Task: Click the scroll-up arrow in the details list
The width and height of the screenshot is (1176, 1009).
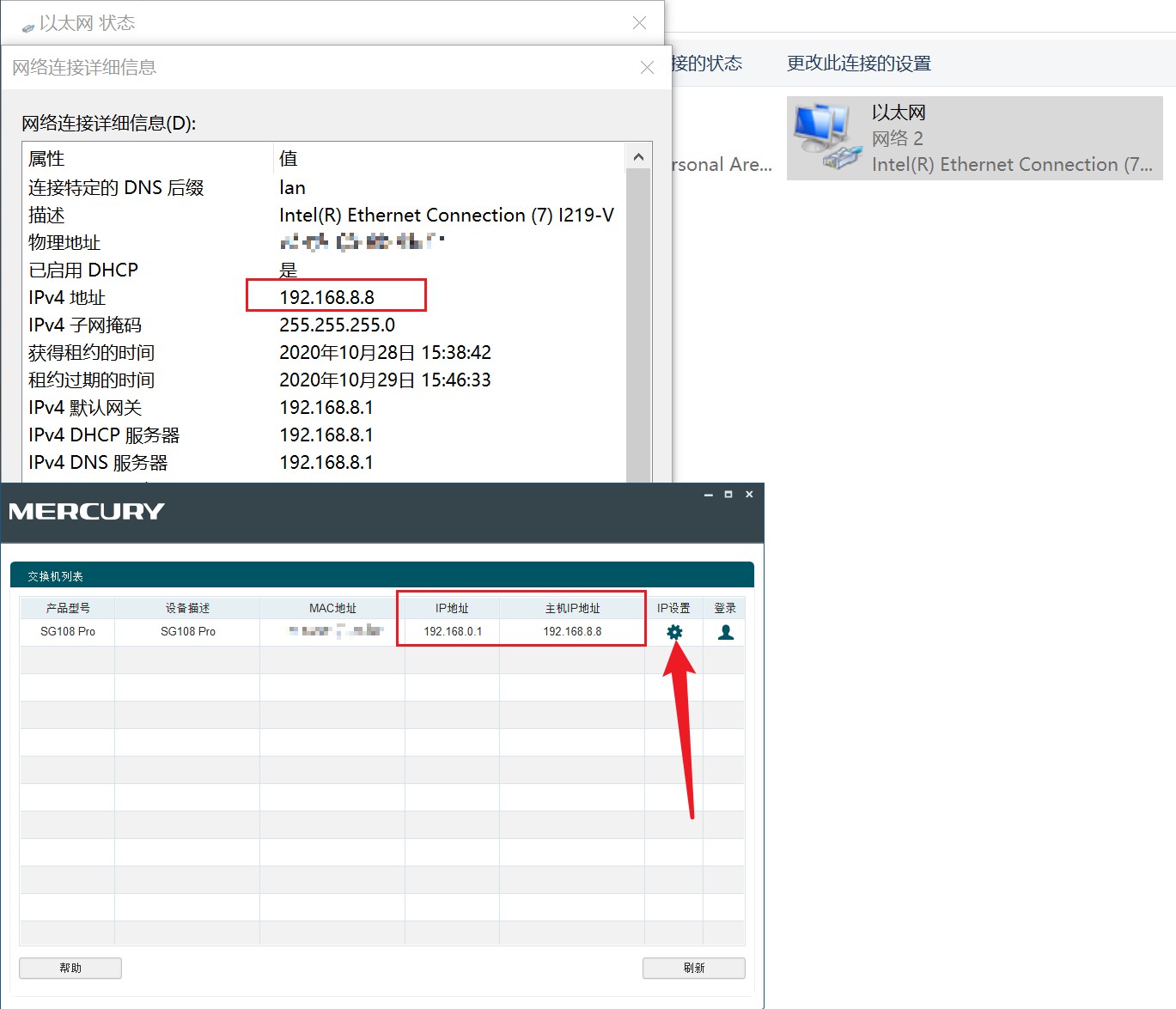Action: pos(638,156)
